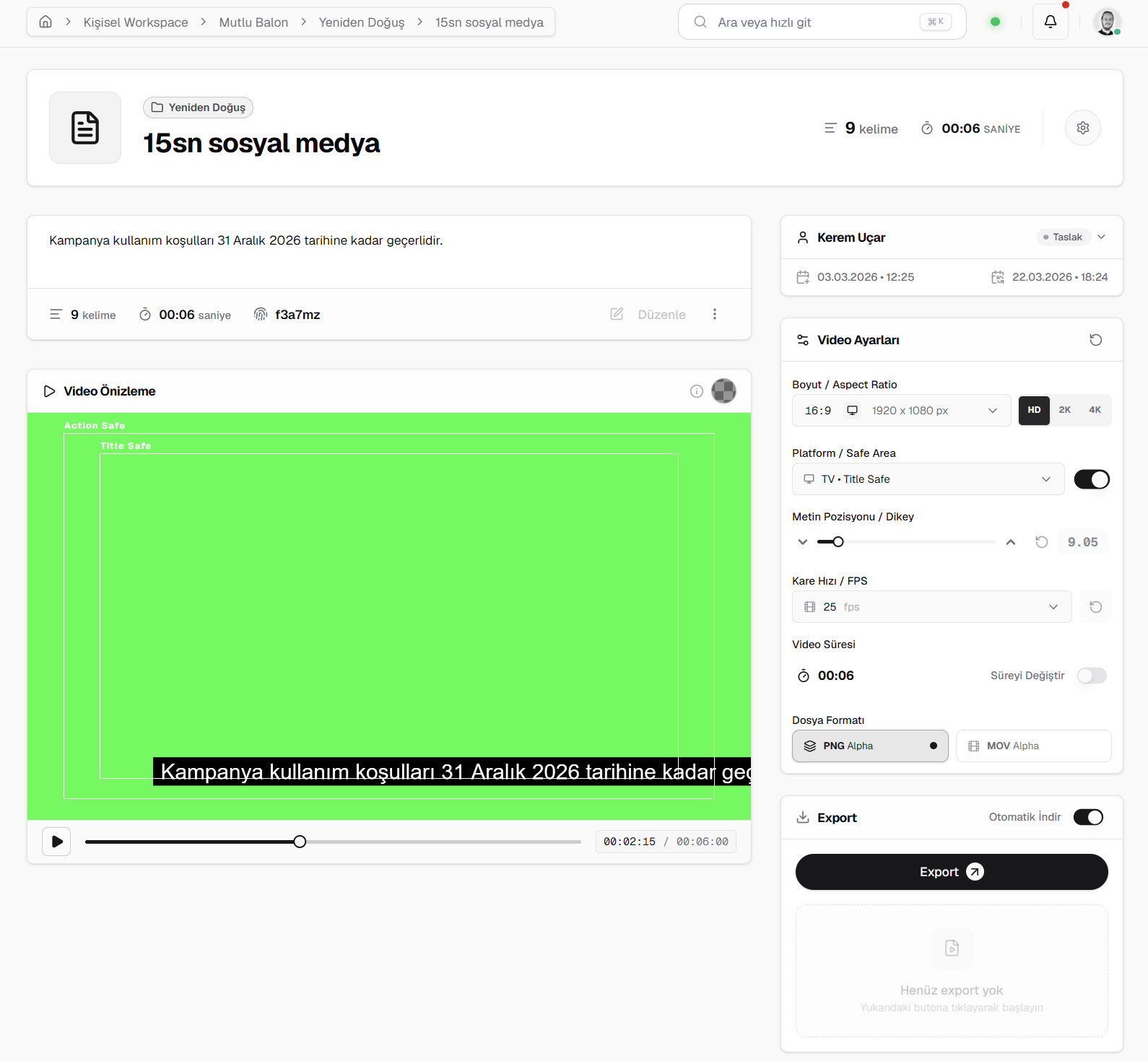Reset Video Ayarları with the refresh icon
Screen dimensions: 1148x1061
click(x=1095, y=340)
